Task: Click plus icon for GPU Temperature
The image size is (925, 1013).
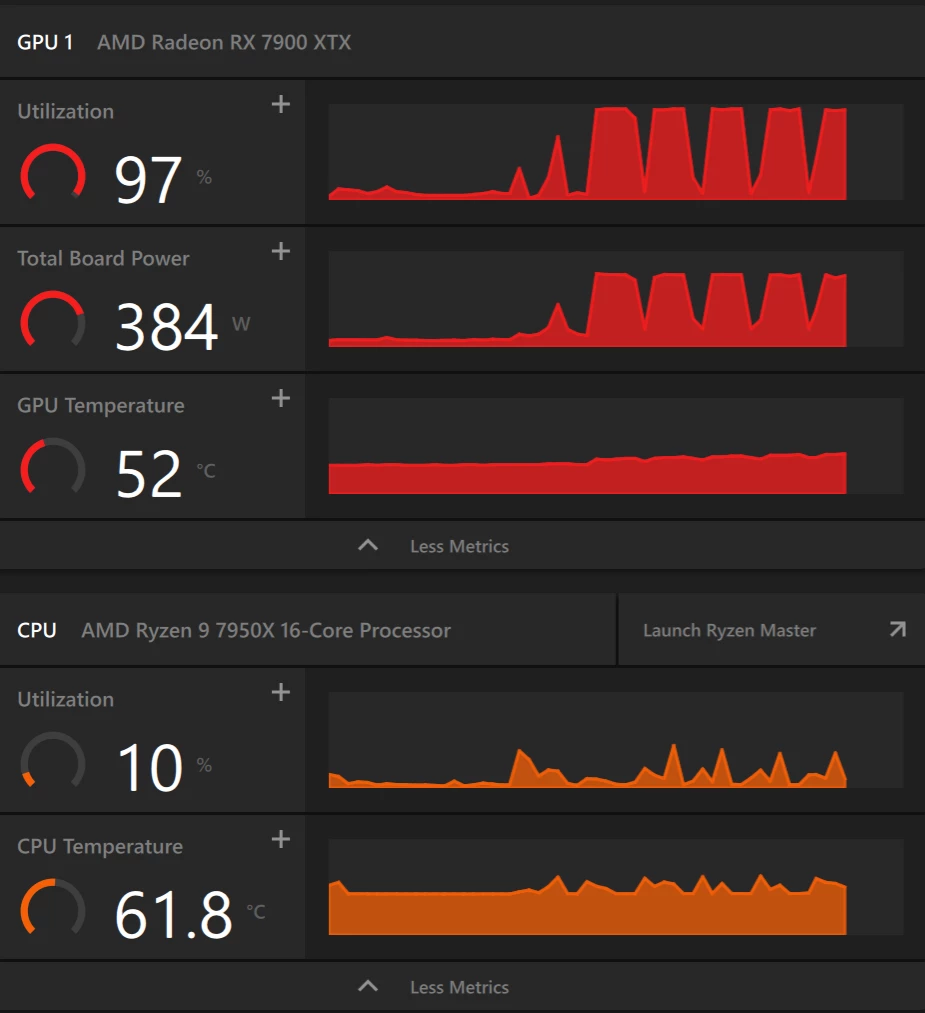Action: tap(280, 398)
